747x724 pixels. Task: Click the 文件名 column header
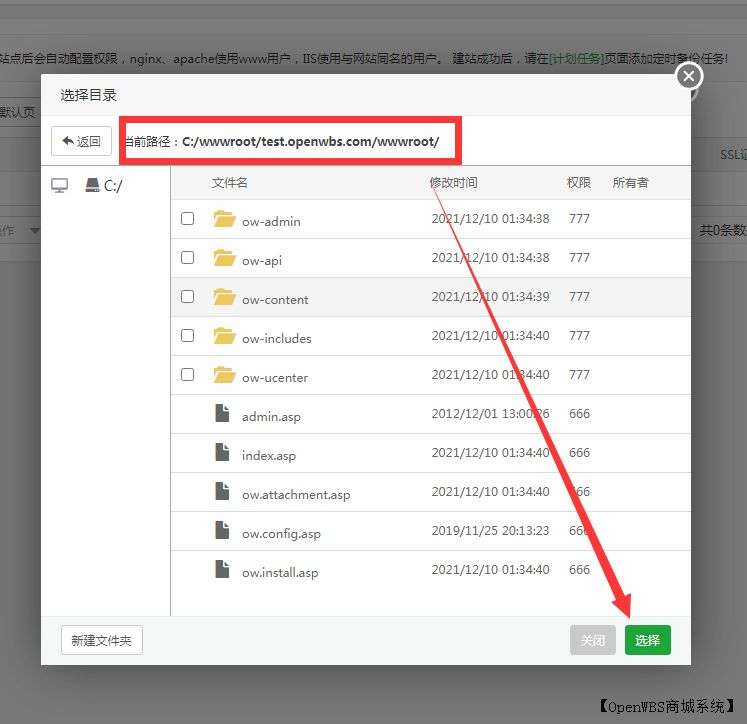[229, 183]
